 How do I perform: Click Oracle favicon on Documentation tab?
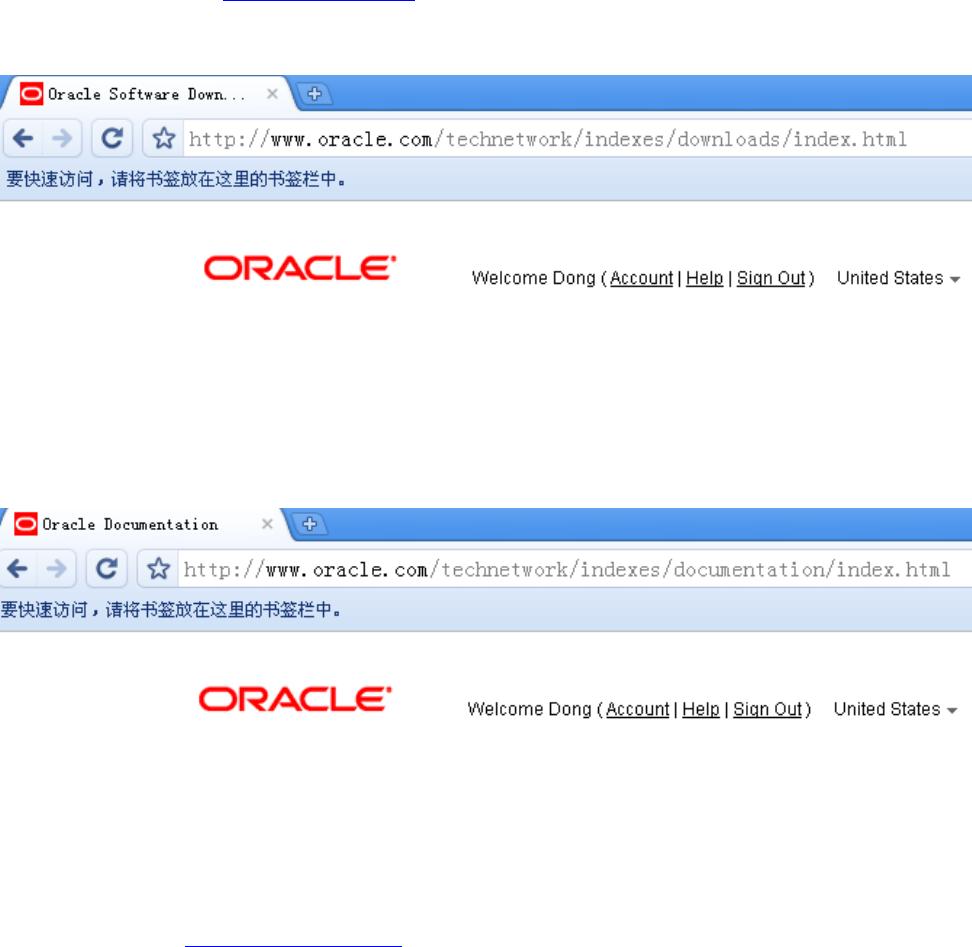click(x=25, y=524)
